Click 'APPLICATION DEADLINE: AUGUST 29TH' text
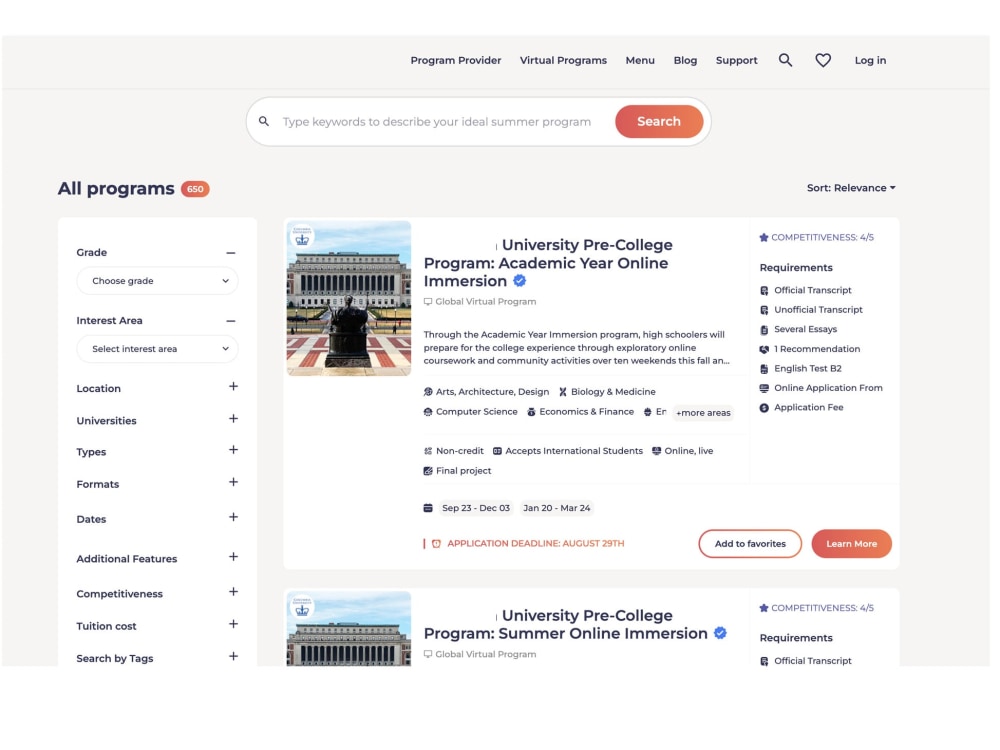This screenshot has height=750, width=1000. coord(536,543)
